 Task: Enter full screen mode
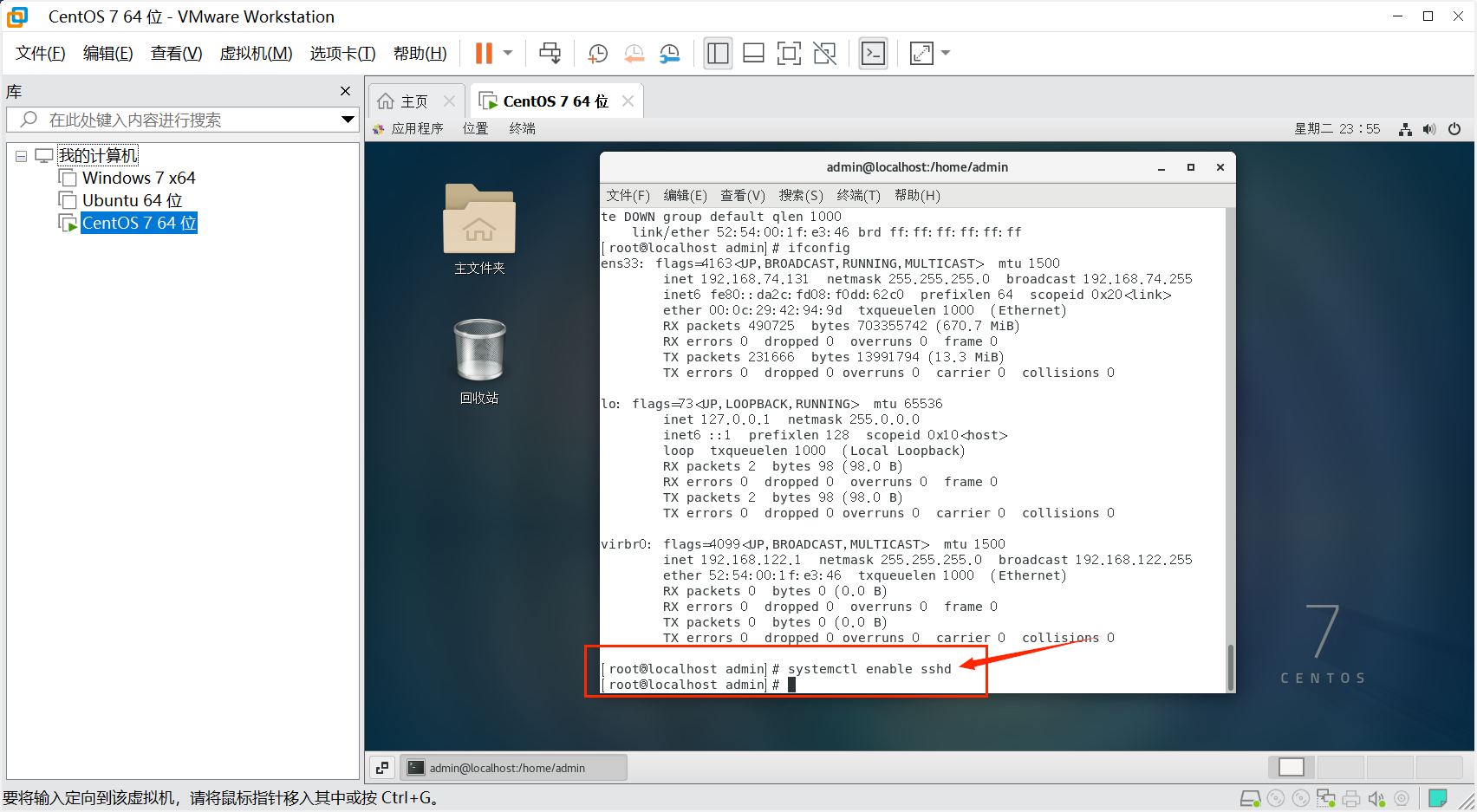pyautogui.click(x=789, y=53)
